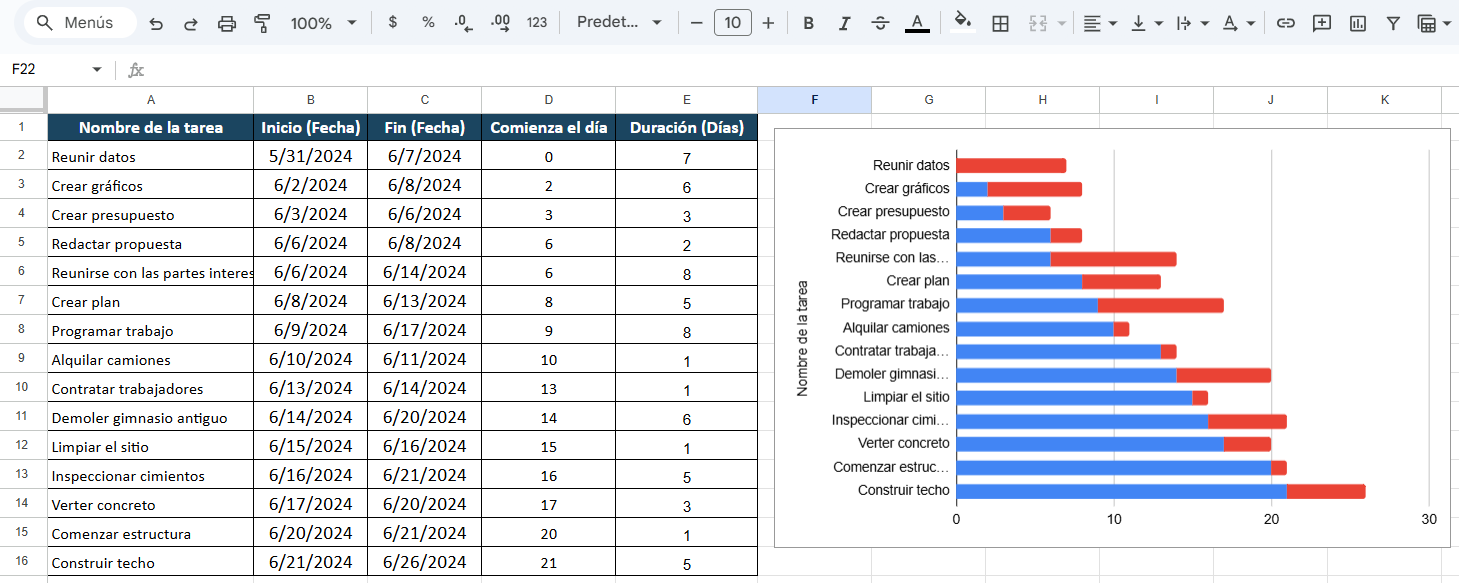Open the borders tool

[x=1000, y=22]
